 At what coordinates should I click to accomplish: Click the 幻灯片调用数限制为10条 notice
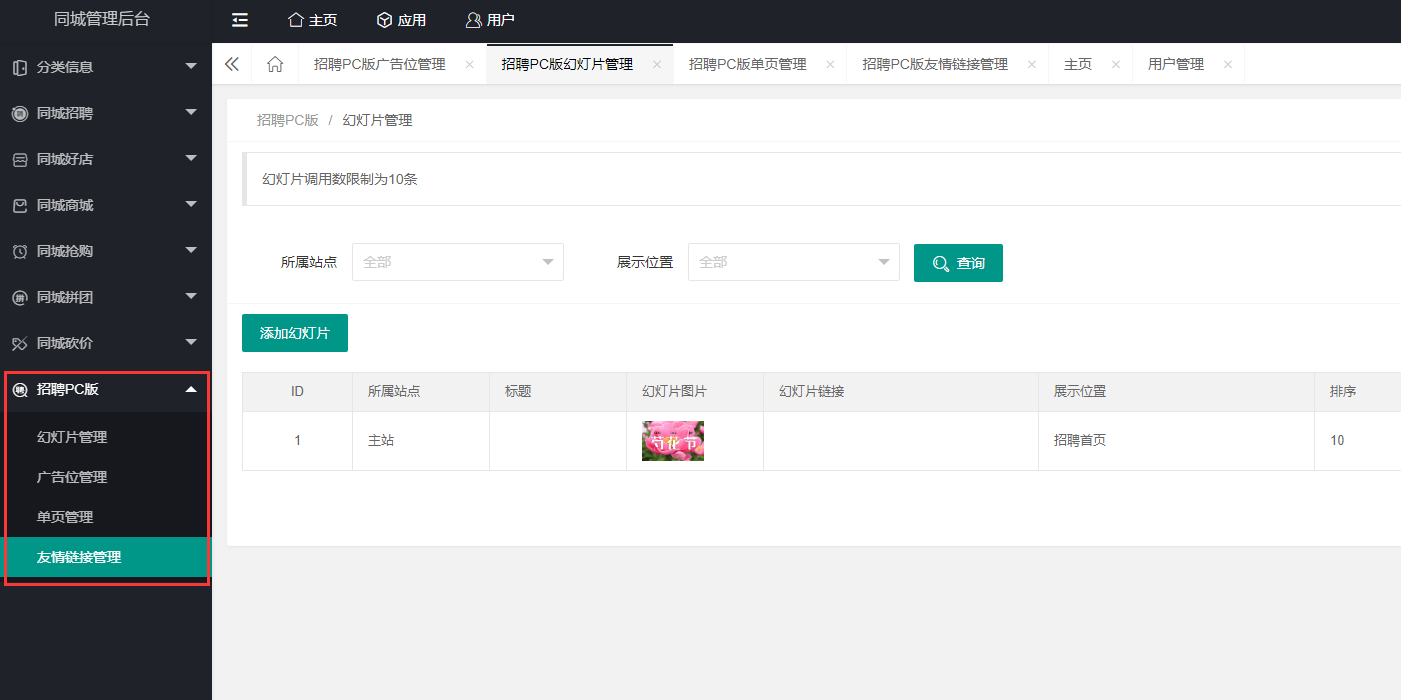point(340,179)
